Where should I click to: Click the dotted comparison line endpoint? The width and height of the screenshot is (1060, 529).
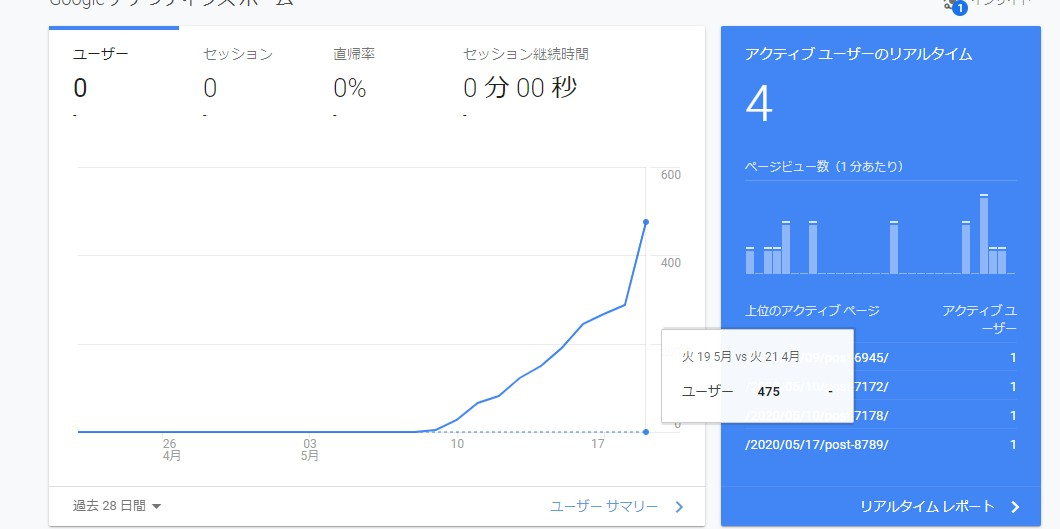coord(646,432)
